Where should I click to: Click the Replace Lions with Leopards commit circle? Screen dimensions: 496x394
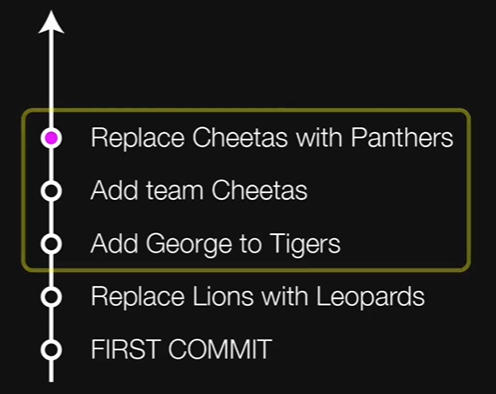point(51,297)
